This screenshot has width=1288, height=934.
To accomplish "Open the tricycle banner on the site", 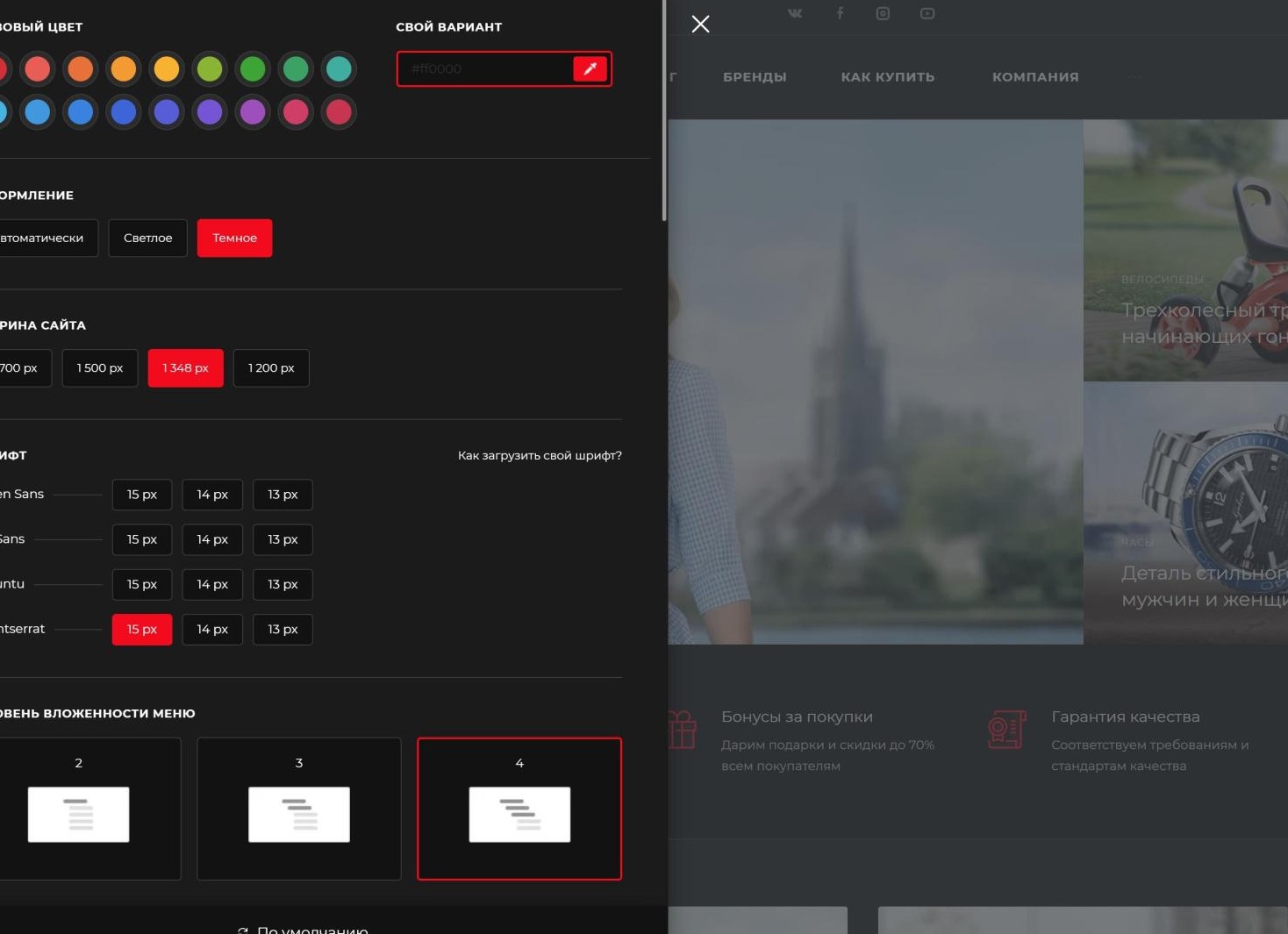I will point(1185,251).
